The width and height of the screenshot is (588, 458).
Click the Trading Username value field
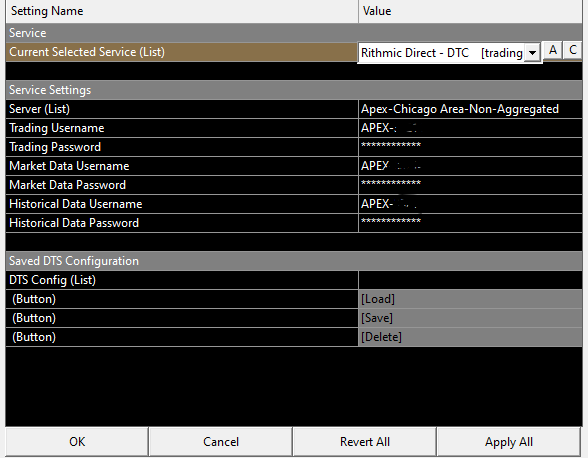(x=470, y=128)
